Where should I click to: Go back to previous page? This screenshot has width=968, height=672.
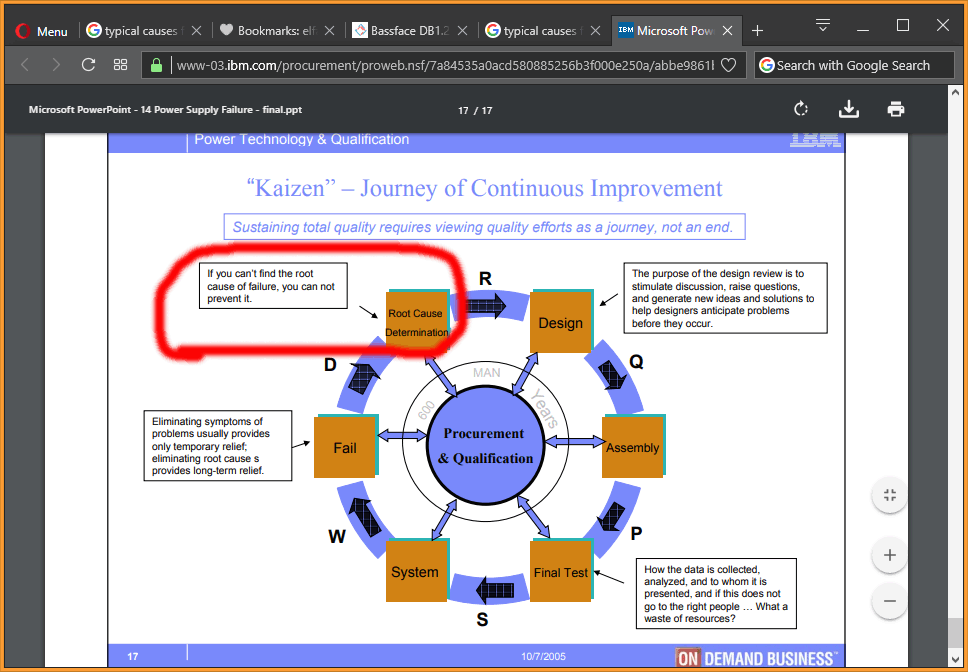tap(26, 65)
